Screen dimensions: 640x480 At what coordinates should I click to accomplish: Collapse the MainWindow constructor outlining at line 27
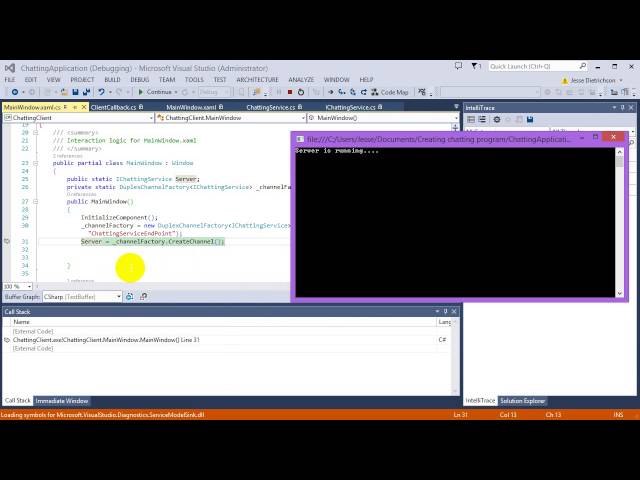(36, 202)
